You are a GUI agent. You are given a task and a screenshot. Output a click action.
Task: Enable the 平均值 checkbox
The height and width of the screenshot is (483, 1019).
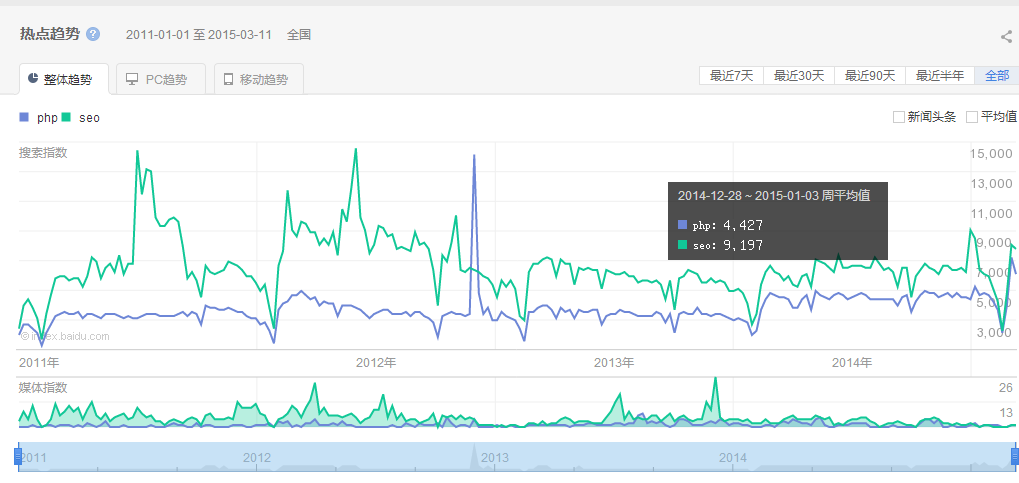pos(972,117)
